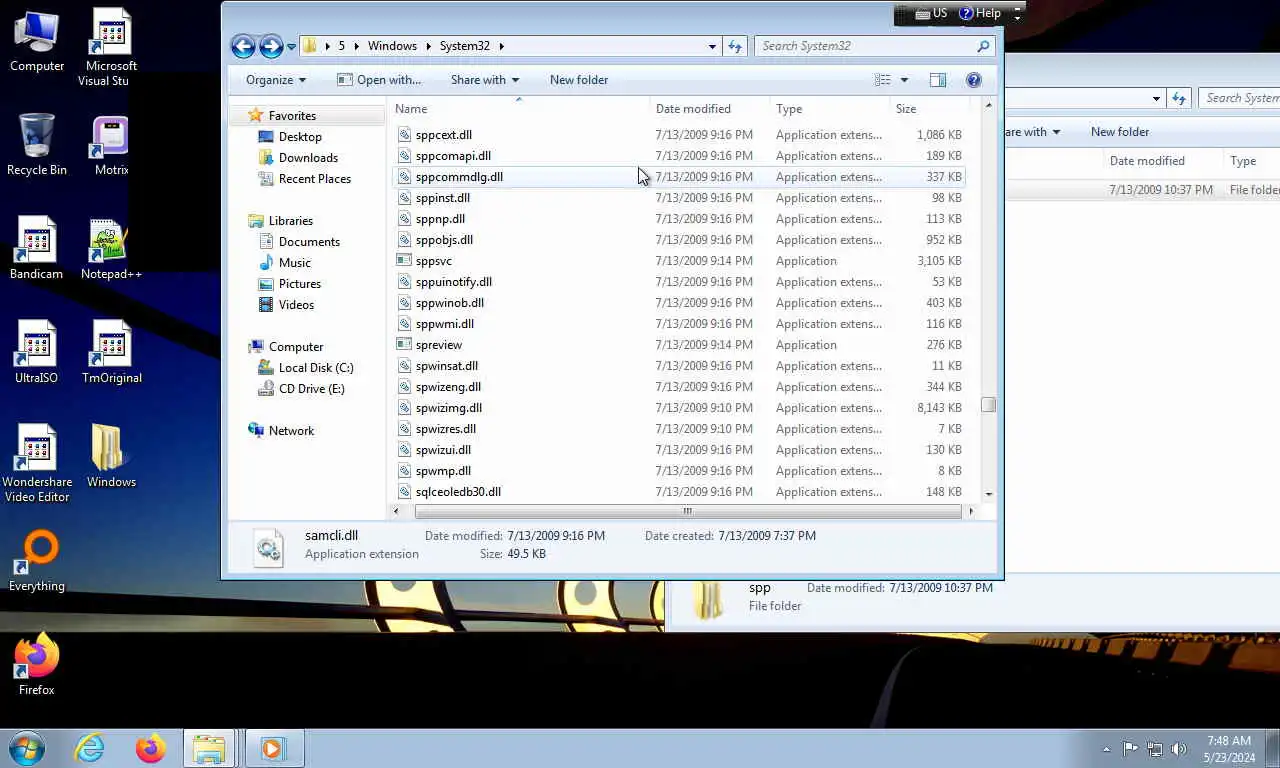Image resolution: width=1280 pixels, height=768 pixels.
Task: Open Explorer help question mark icon
Action: 973,80
